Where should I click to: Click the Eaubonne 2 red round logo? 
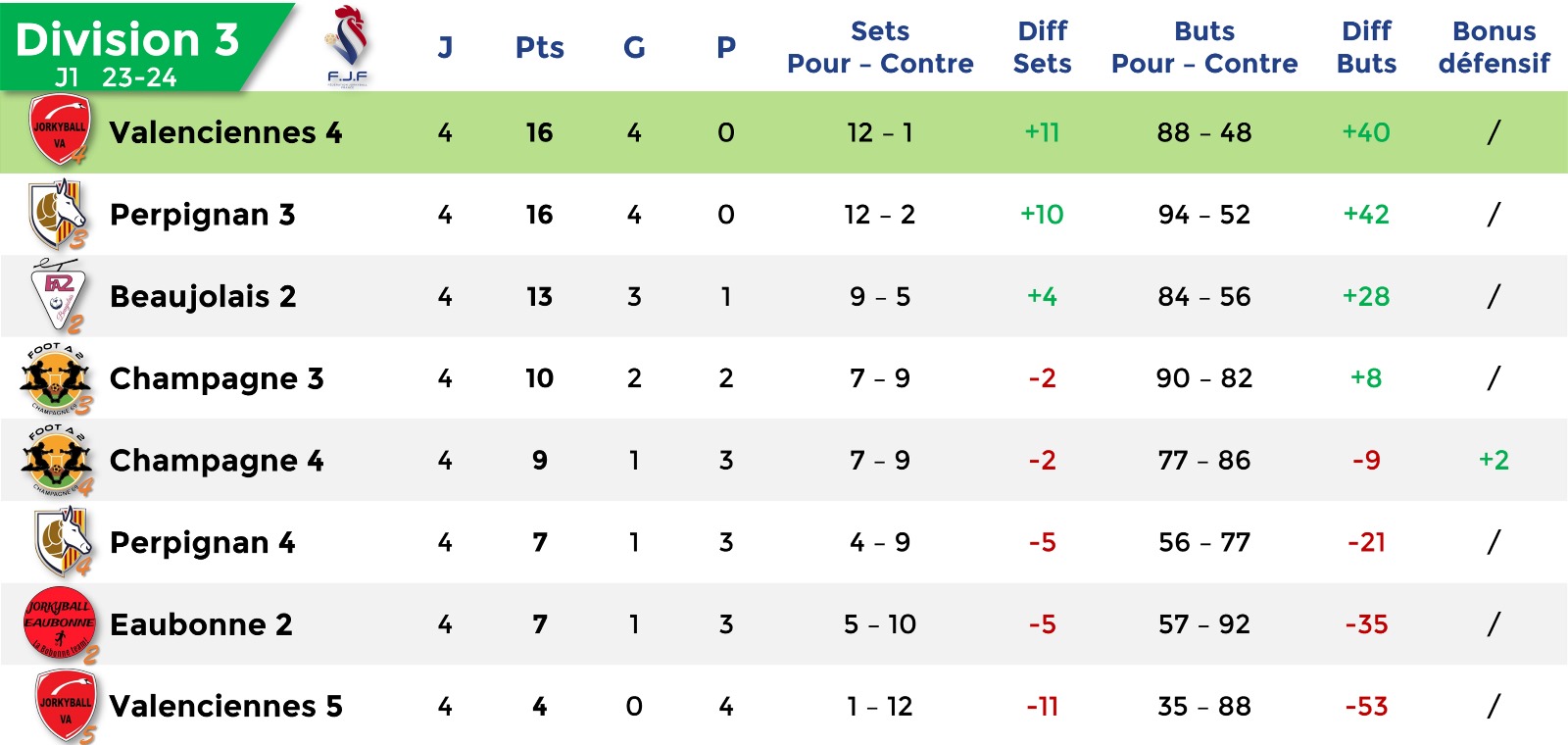click(61, 624)
